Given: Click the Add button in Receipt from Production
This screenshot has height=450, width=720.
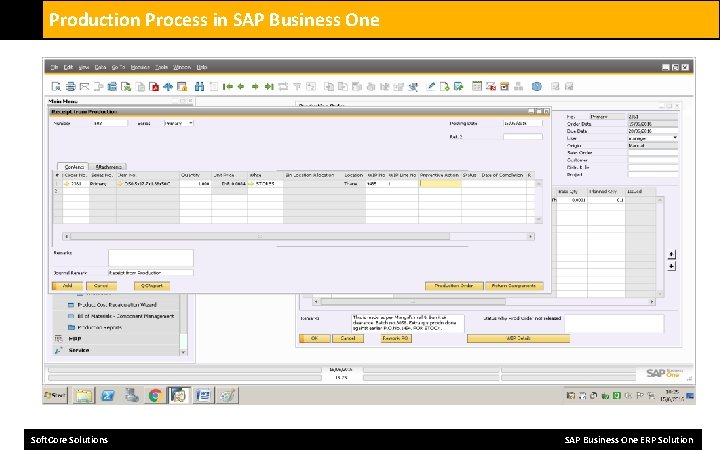Looking at the screenshot, I should [x=68, y=286].
